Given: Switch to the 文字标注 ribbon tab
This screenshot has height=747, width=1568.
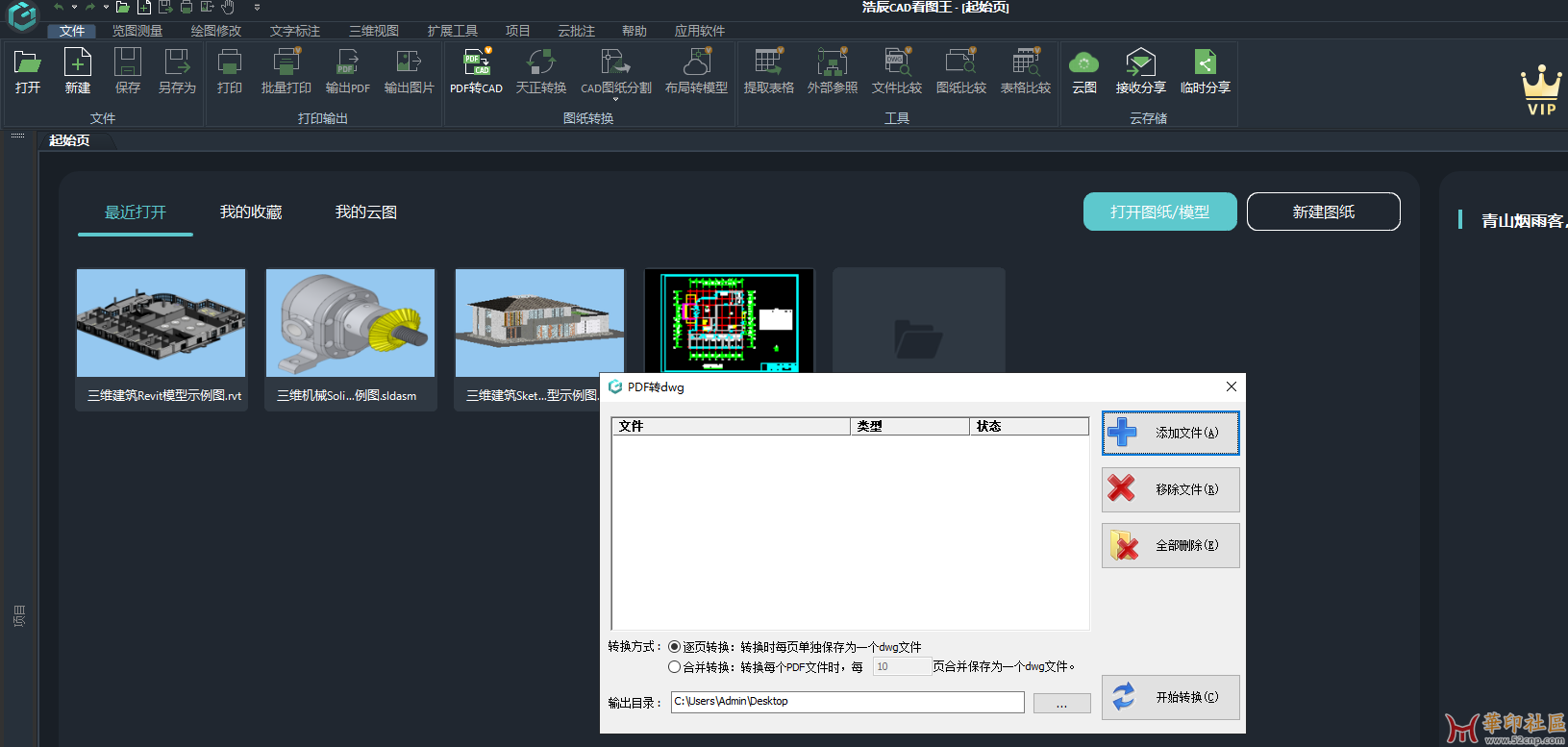Looking at the screenshot, I should pyautogui.click(x=295, y=31).
